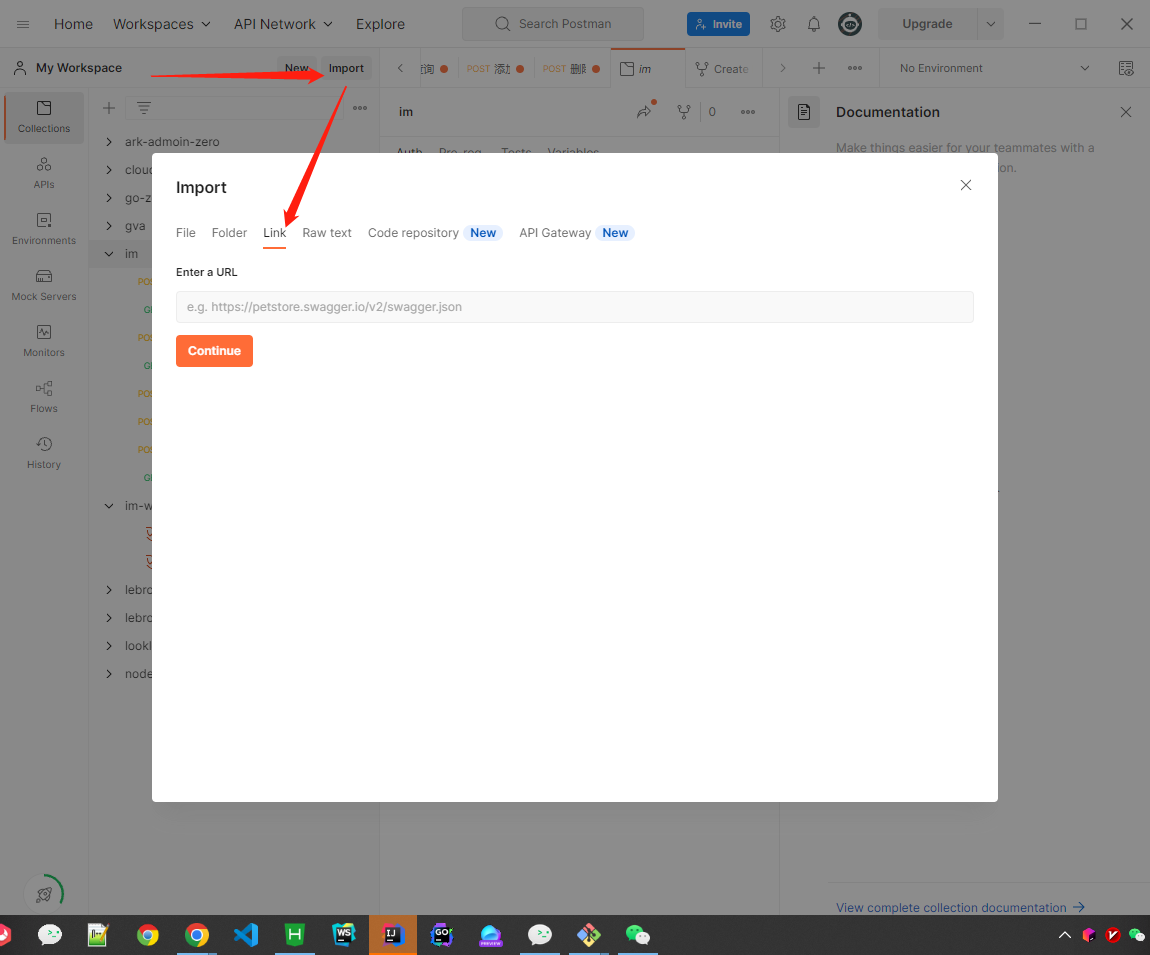Viewport: 1150px width, 955px height.
Task: Open WebStorm from the taskbar
Action: 343,934
